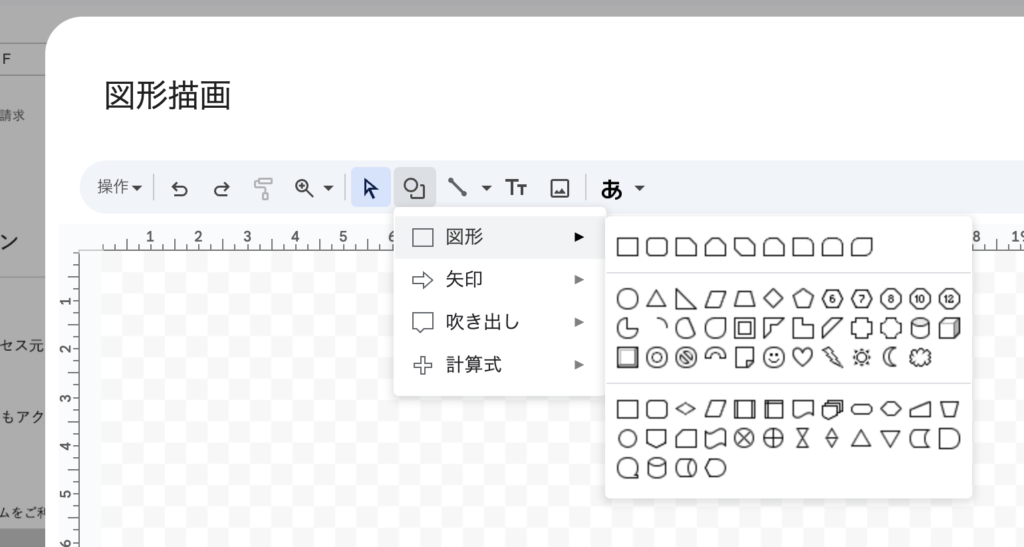This screenshot has height=547, width=1024.
Task: Click the redo arrow in the toolbar
Action: point(222,188)
